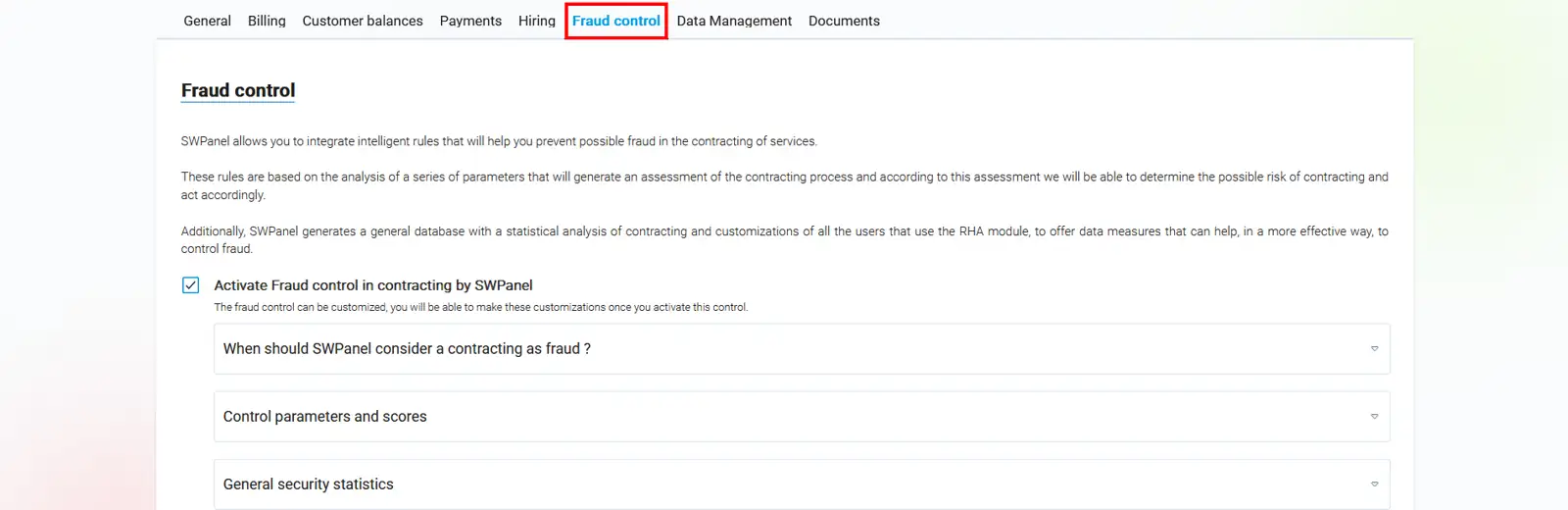1568x510 pixels.
Task: Click the paragraph starting 'SWPanel allows you to integrate'
Action: click(x=499, y=141)
